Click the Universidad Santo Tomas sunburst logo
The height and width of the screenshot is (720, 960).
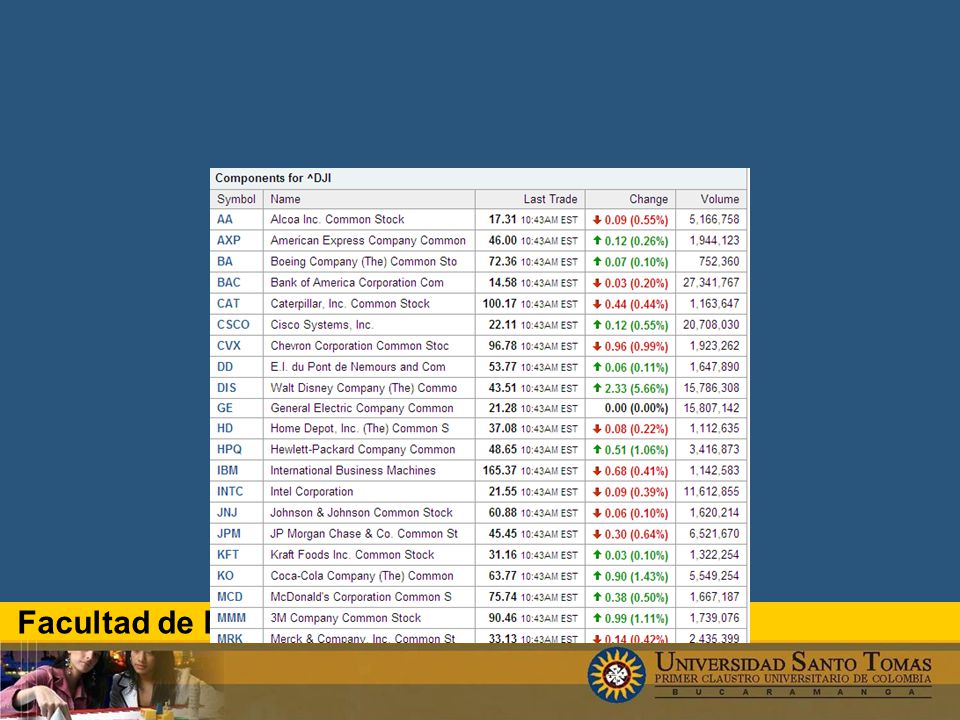pyautogui.click(x=617, y=675)
